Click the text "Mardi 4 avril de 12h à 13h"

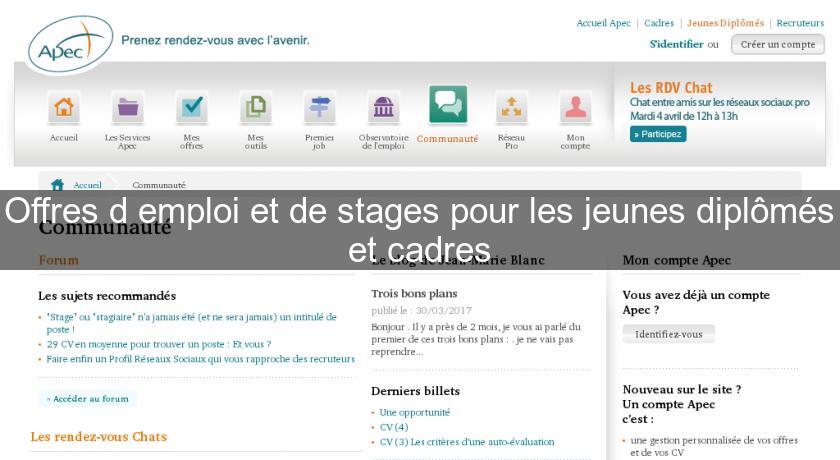point(684,116)
